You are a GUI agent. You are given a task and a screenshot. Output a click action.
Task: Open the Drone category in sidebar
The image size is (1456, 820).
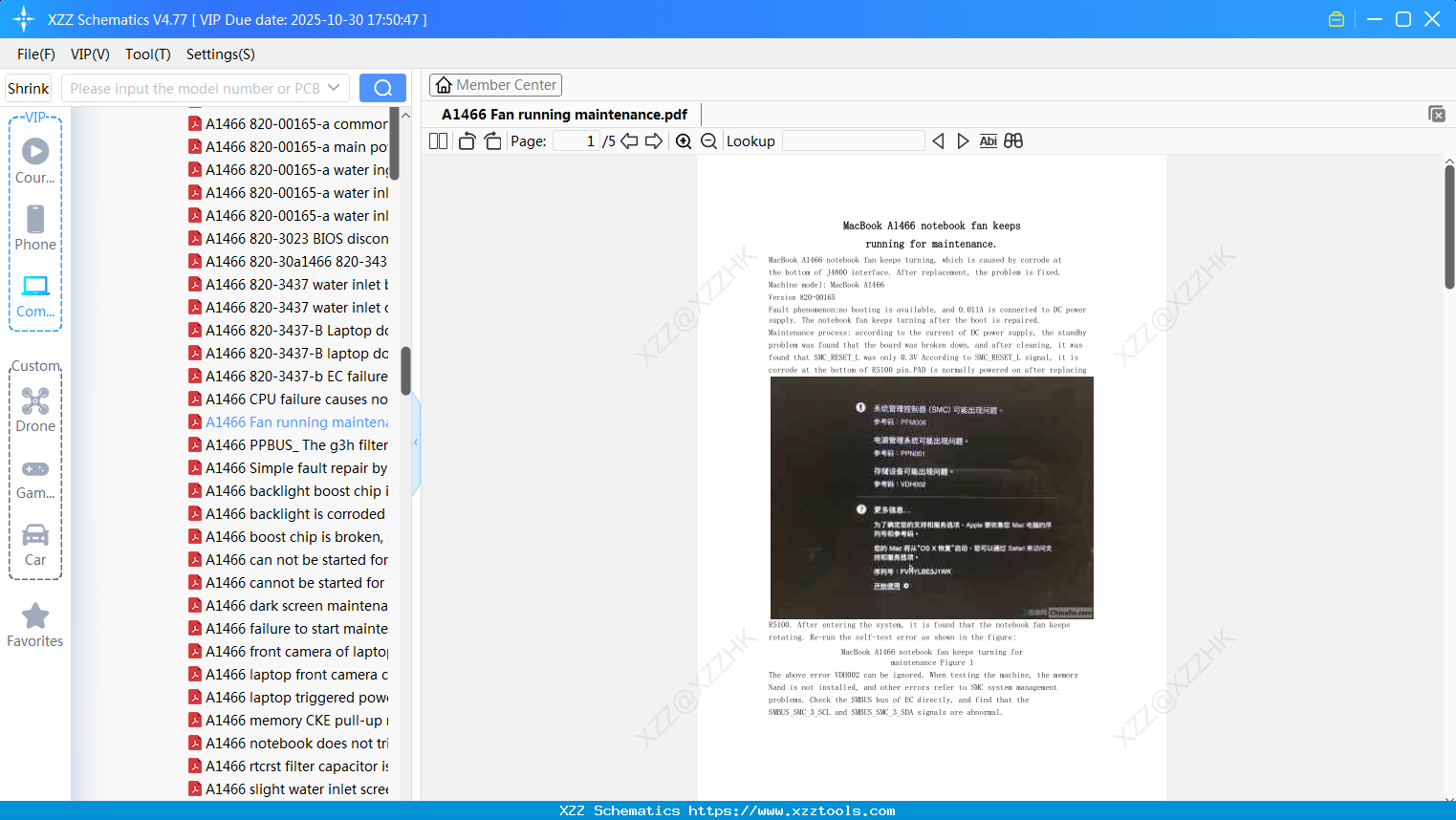[35, 410]
